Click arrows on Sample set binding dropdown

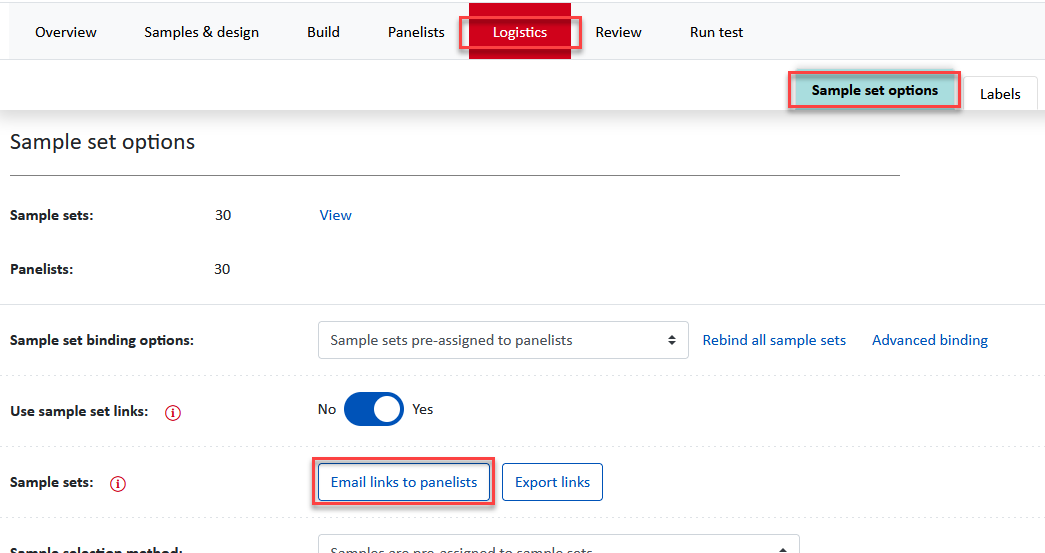coord(672,340)
